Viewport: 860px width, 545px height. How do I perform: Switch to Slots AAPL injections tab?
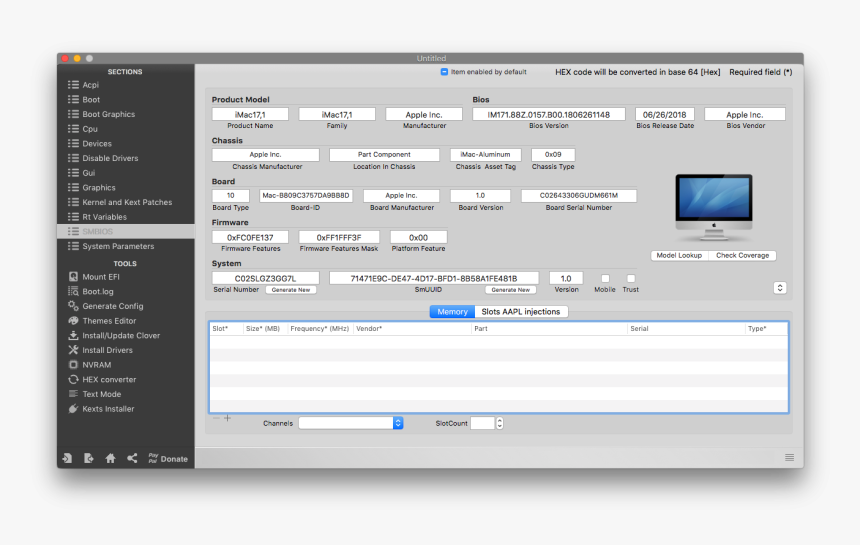[x=521, y=311]
